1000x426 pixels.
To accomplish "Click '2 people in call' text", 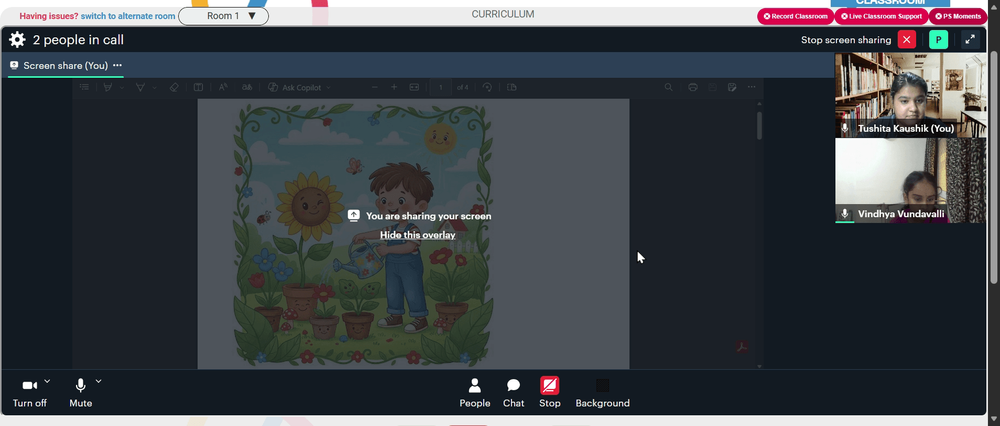I will pos(78,40).
